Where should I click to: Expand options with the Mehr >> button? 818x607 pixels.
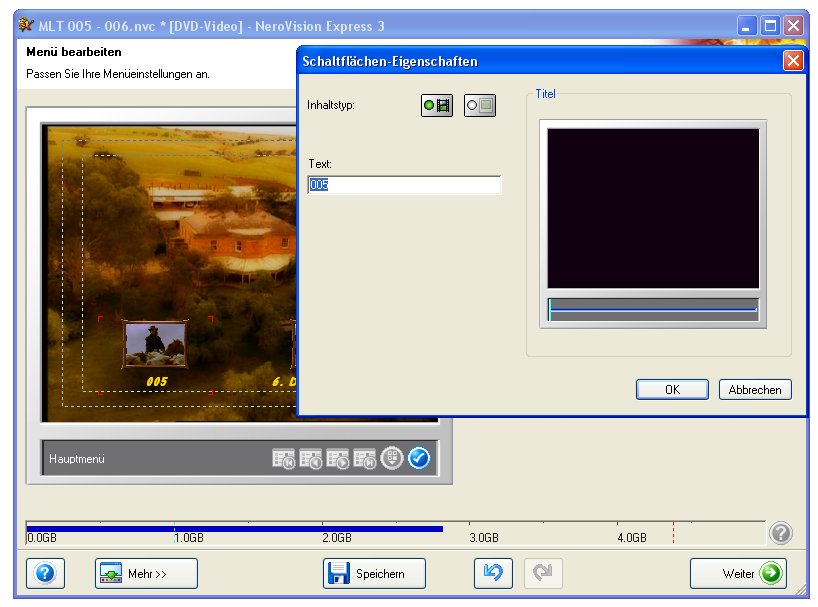click(x=146, y=573)
